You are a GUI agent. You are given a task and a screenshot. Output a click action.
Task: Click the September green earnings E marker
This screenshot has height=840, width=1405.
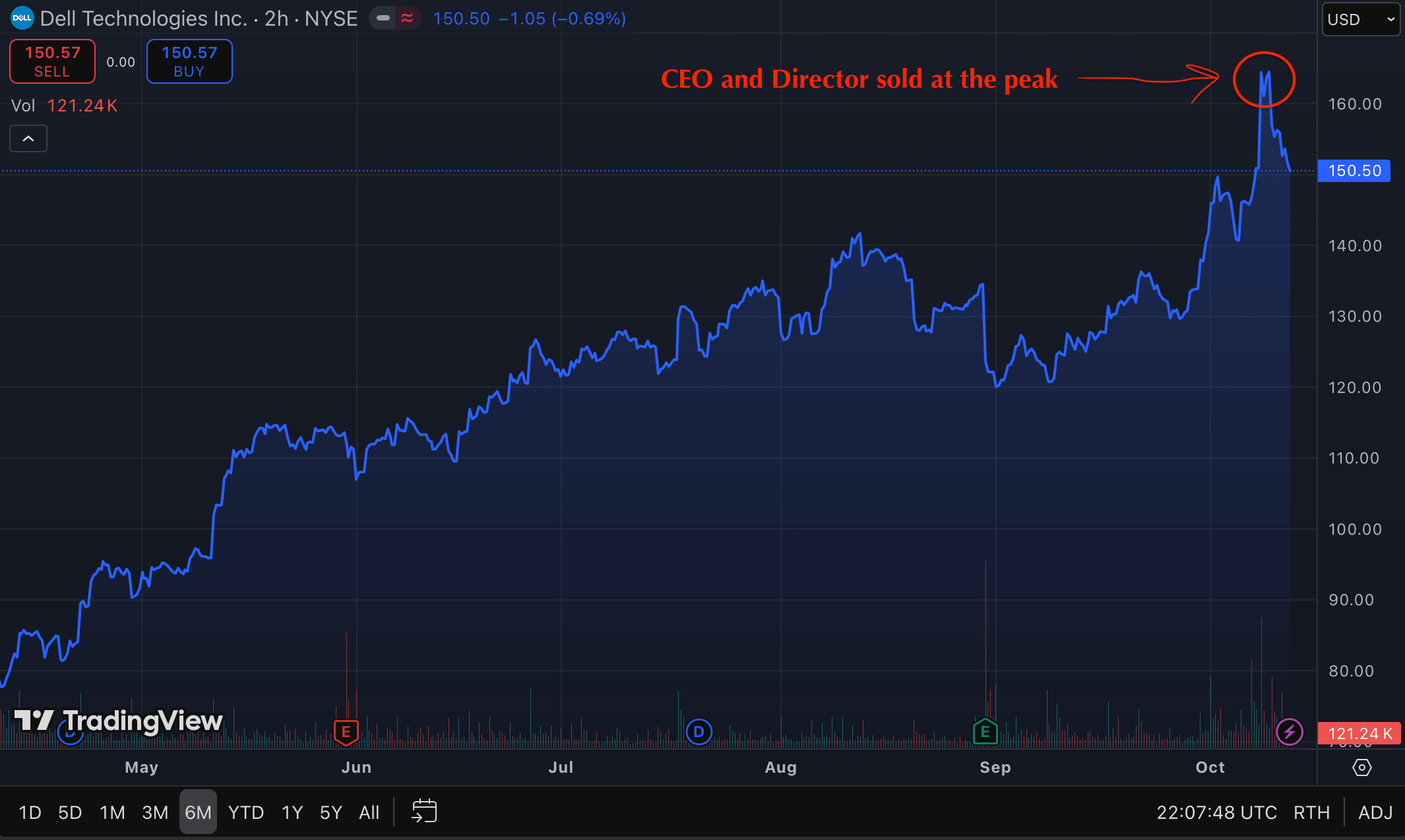tap(985, 731)
